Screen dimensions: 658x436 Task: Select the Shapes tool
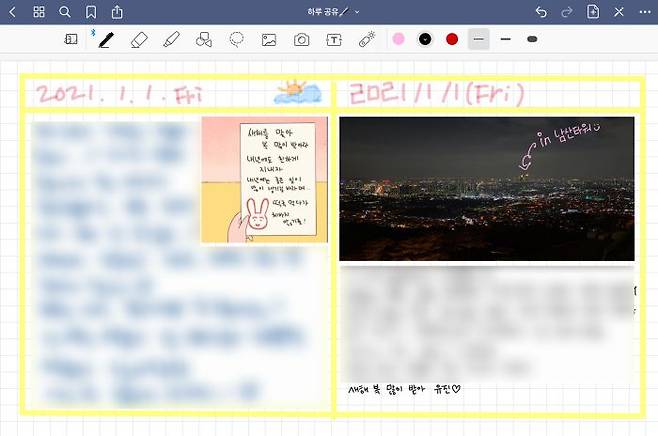click(x=204, y=39)
